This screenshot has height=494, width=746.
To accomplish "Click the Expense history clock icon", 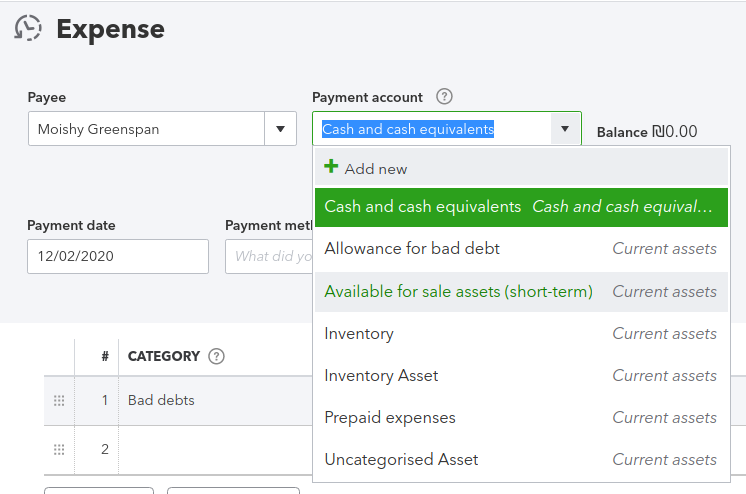I will point(28,28).
